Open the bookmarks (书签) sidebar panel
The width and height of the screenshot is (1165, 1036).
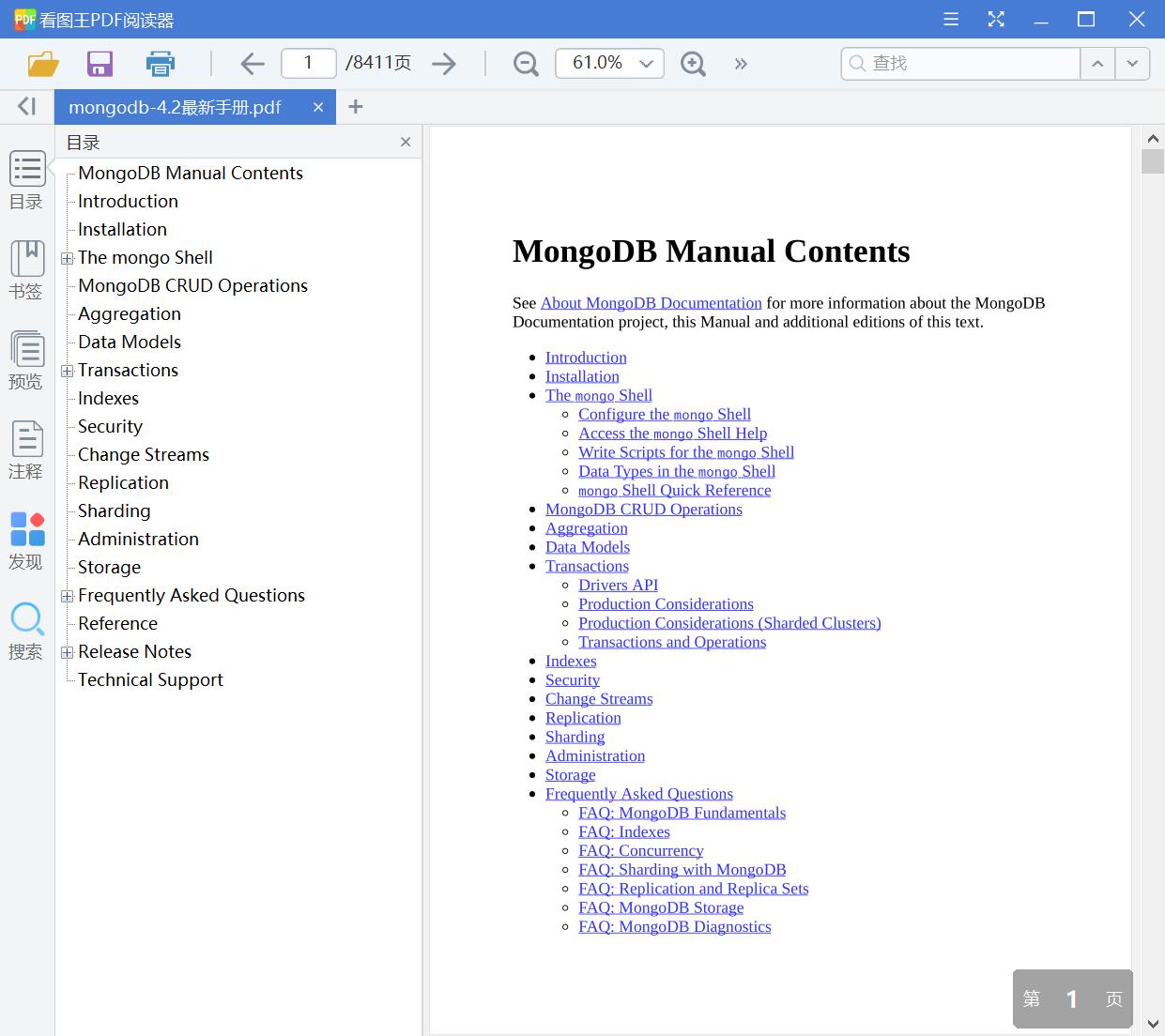click(26, 270)
